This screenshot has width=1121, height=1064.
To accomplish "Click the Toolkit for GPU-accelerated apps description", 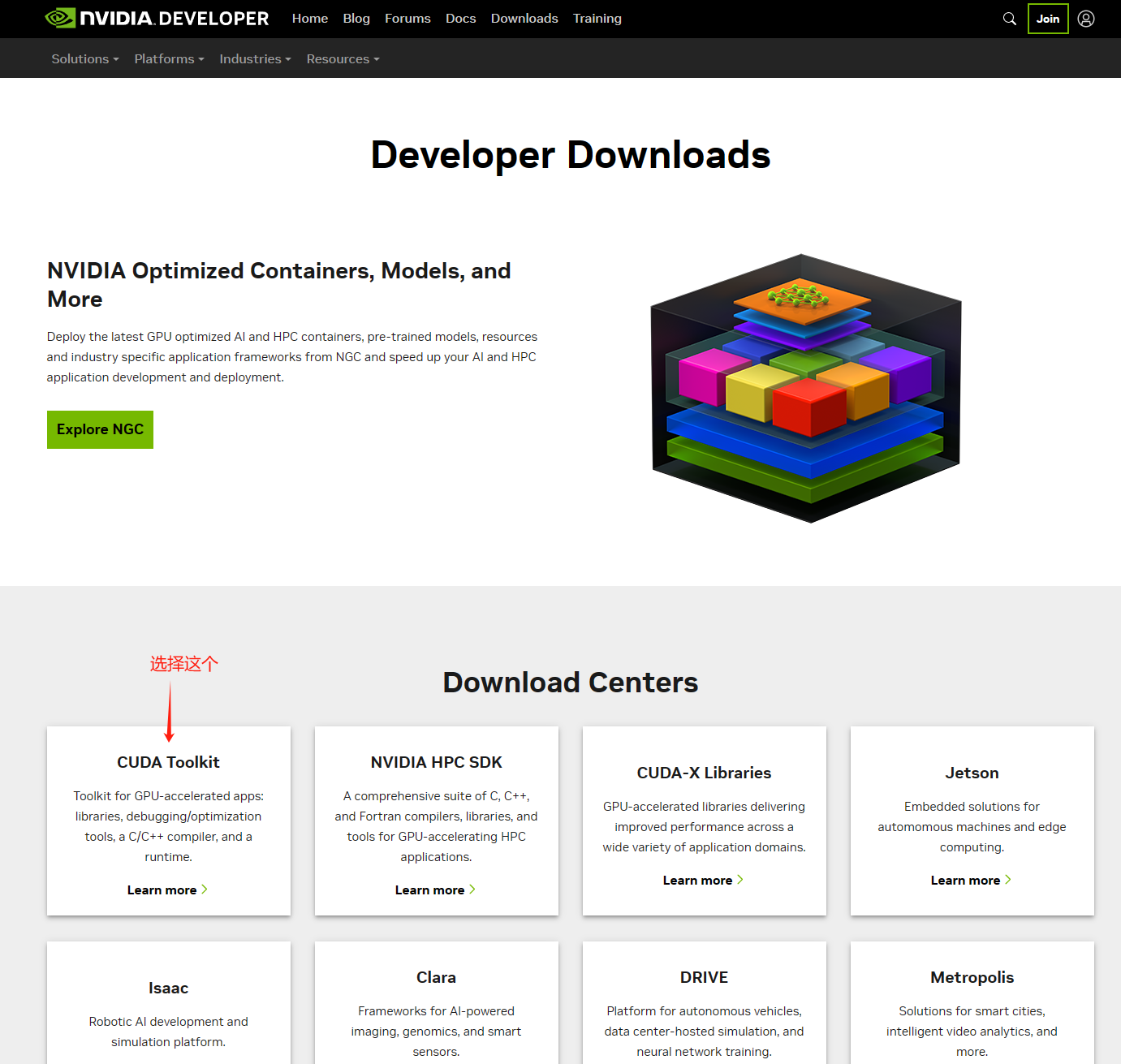I will pyautogui.click(x=168, y=826).
